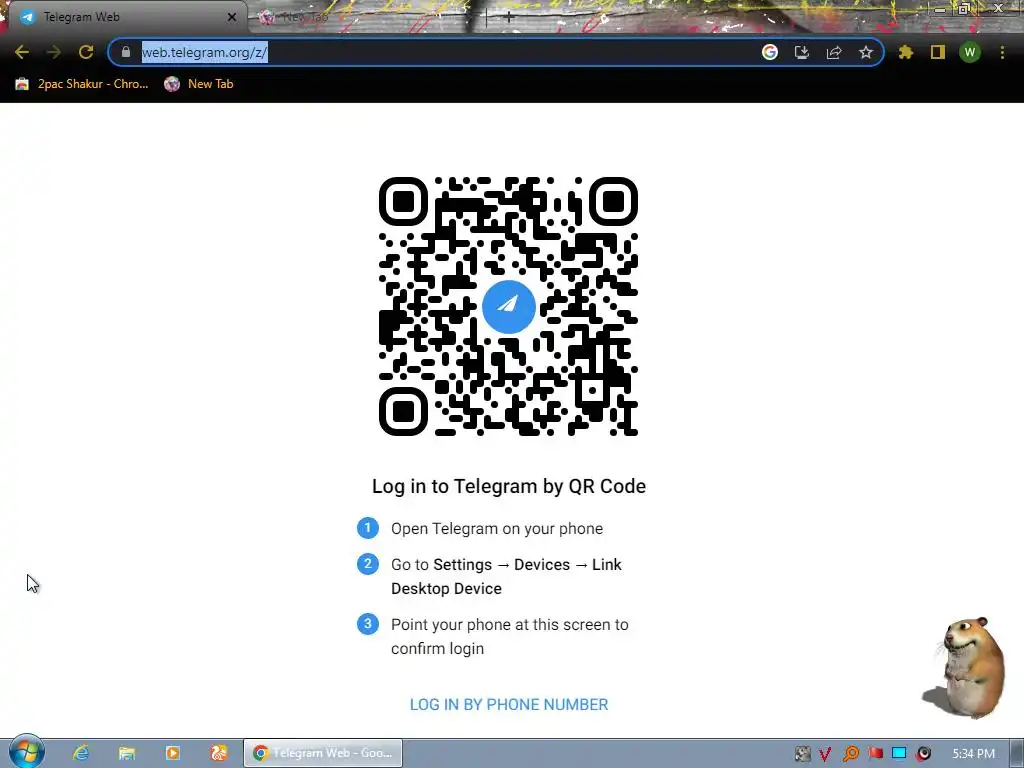Click the hamster desktop pet
The width and height of the screenshot is (1024, 768).
[x=966, y=667]
